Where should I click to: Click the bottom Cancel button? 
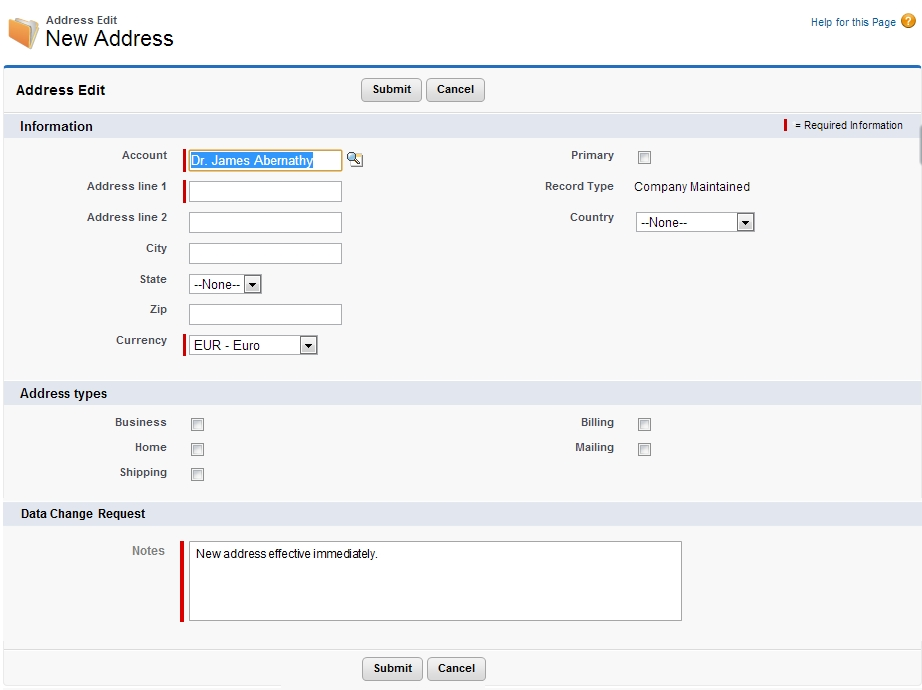(456, 669)
